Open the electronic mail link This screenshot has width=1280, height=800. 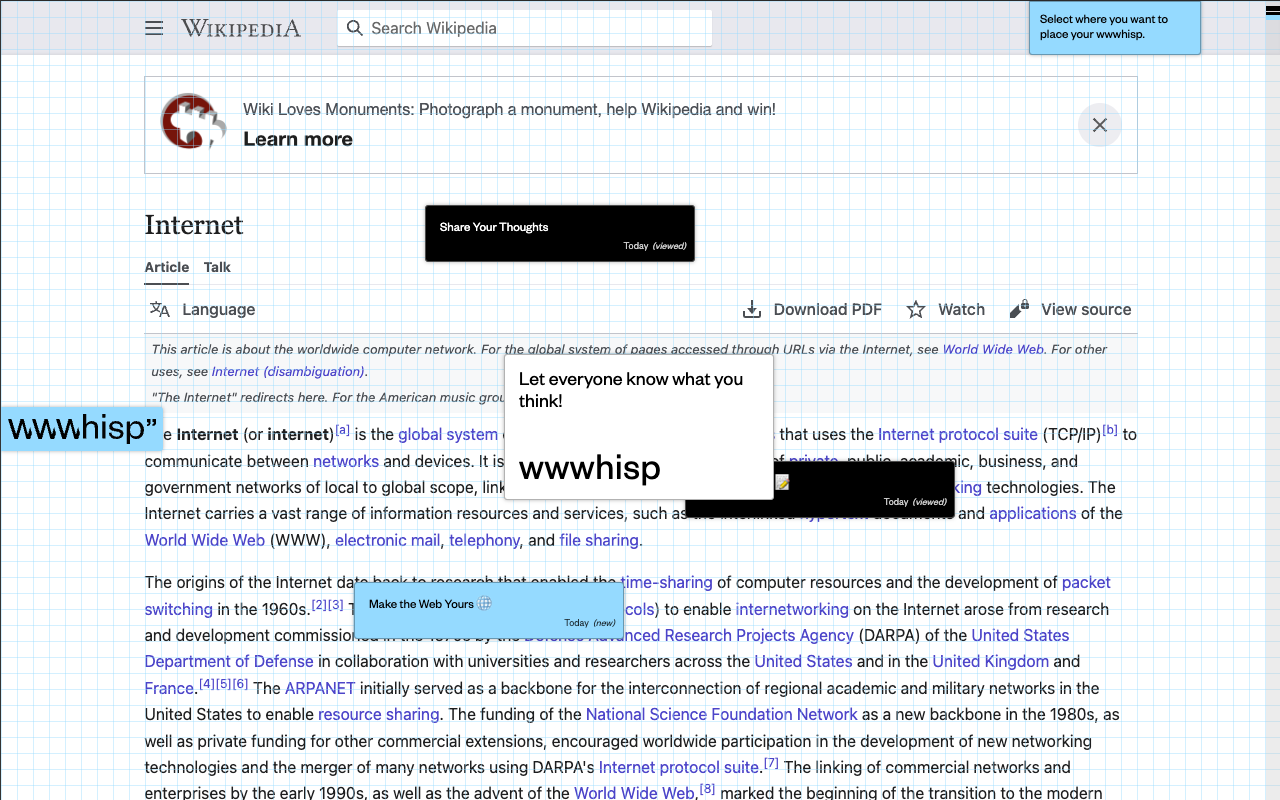pos(388,540)
